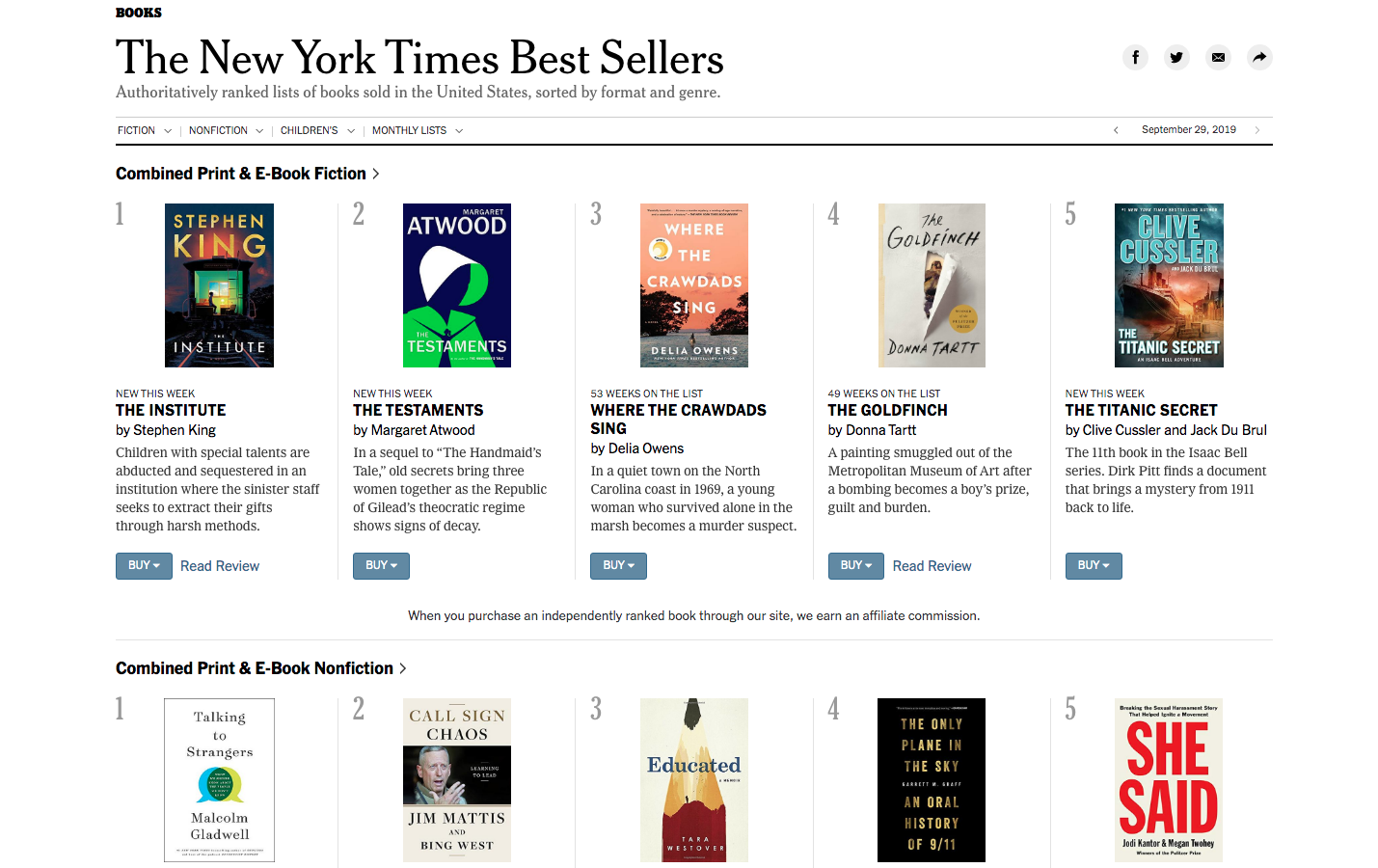The width and height of the screenshot is (1378, 868).
Task: Go to the previous week's list
Action: [1116, 130]
